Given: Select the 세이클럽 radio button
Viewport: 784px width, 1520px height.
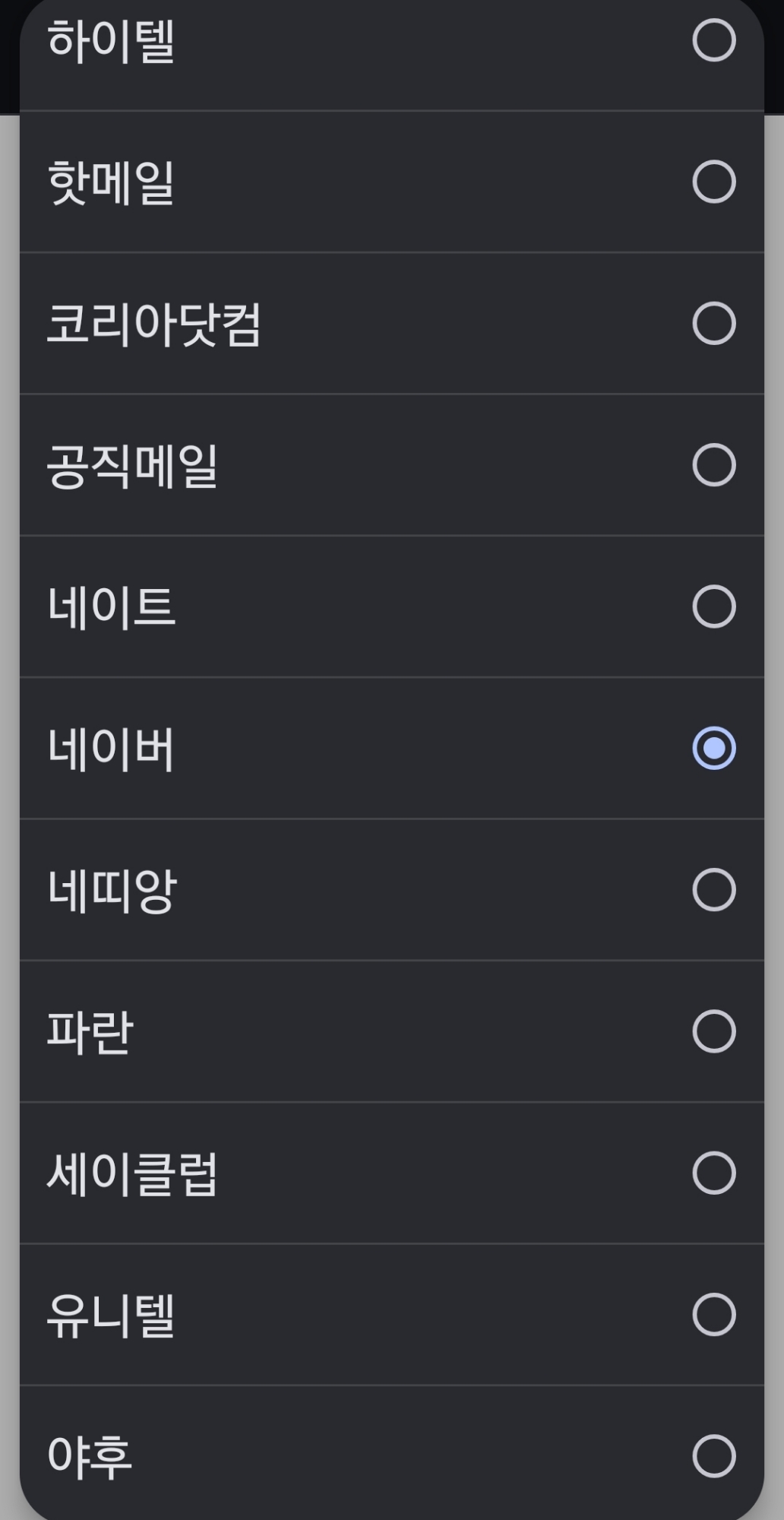Looking at the screenshot, I should pos(714,1173).
